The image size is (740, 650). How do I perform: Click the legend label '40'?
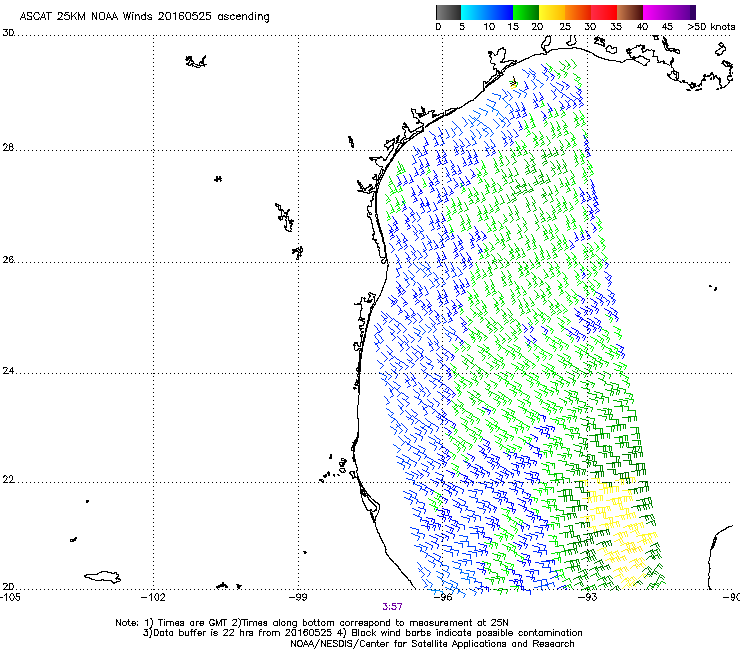point(642,27)
